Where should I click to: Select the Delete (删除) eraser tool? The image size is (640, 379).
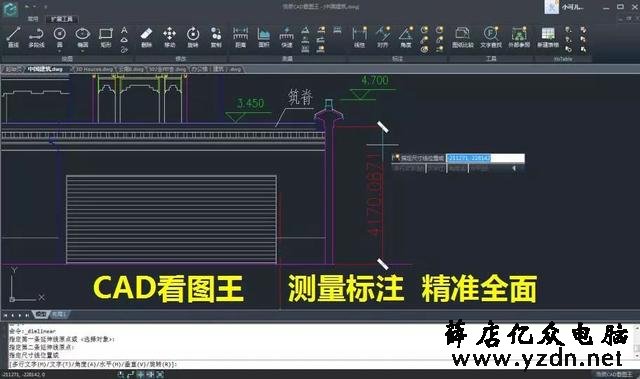coord(146,37)
